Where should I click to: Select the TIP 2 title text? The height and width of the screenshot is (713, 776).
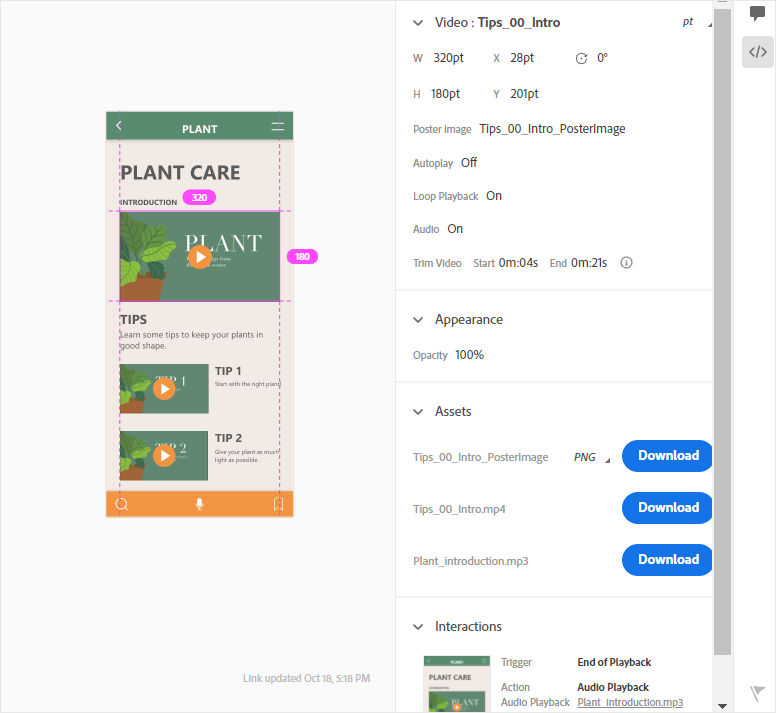point(228,438)
